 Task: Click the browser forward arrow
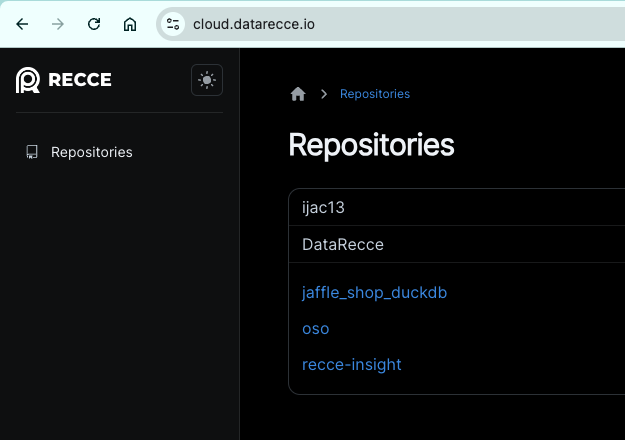point(58,24)
